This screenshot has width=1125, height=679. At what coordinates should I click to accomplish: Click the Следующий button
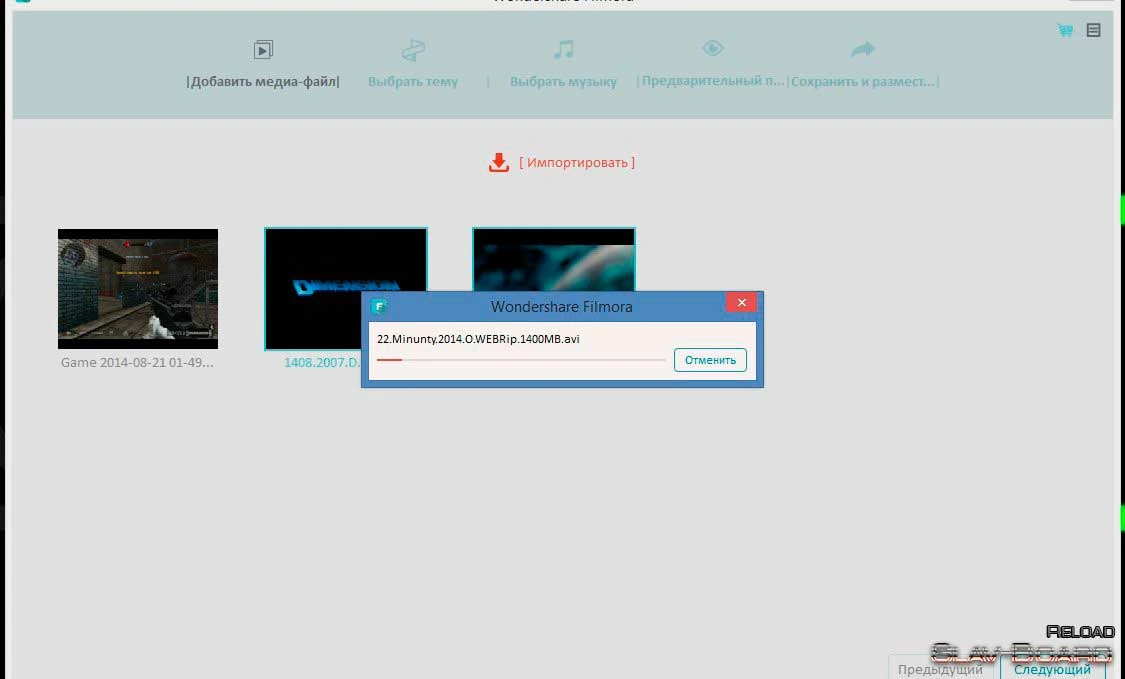[x=1052, y=669]
